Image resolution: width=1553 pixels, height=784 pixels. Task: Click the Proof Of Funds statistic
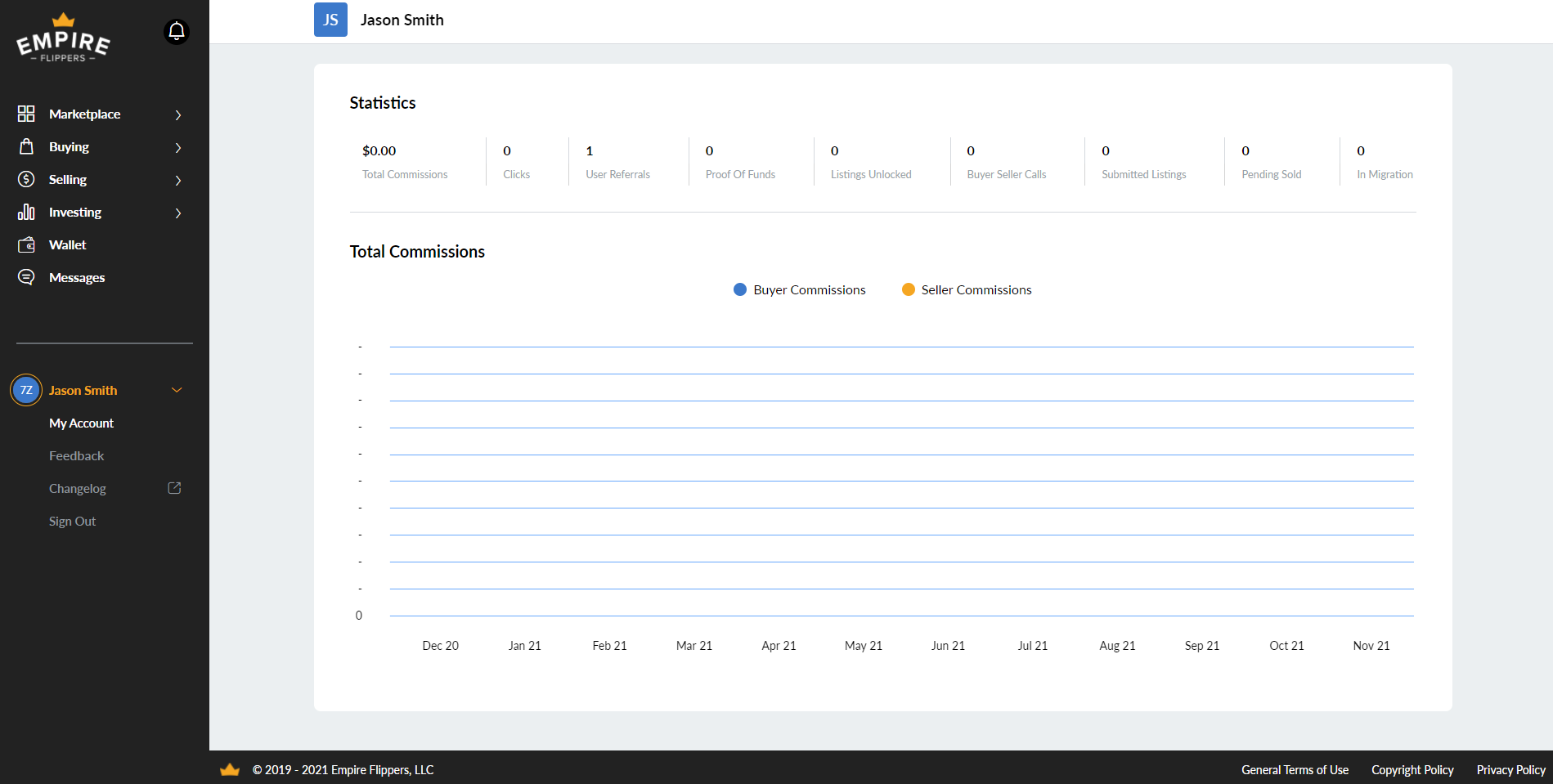[740, 162]
